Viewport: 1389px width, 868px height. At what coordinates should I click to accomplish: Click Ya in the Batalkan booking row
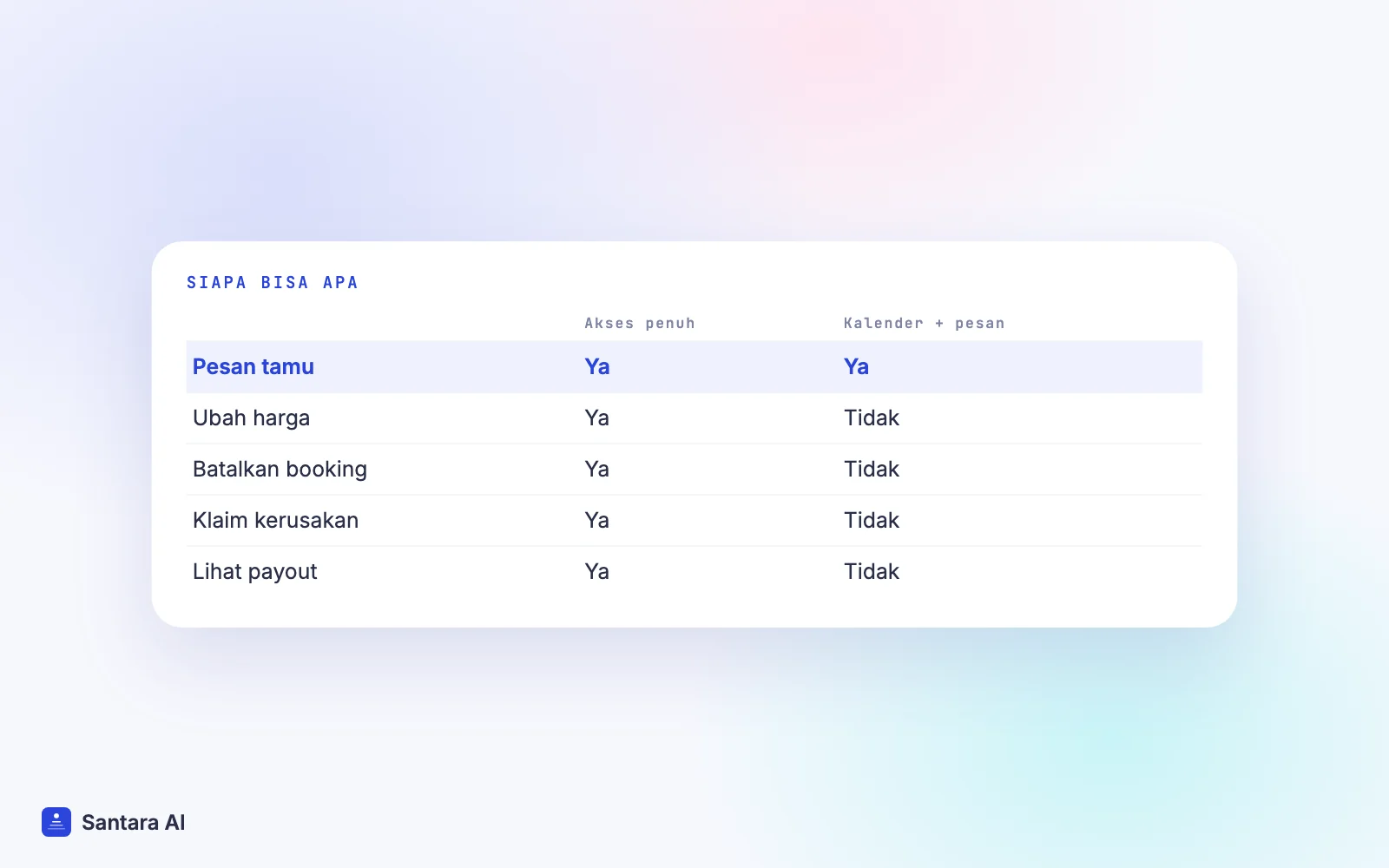[597, 469]
